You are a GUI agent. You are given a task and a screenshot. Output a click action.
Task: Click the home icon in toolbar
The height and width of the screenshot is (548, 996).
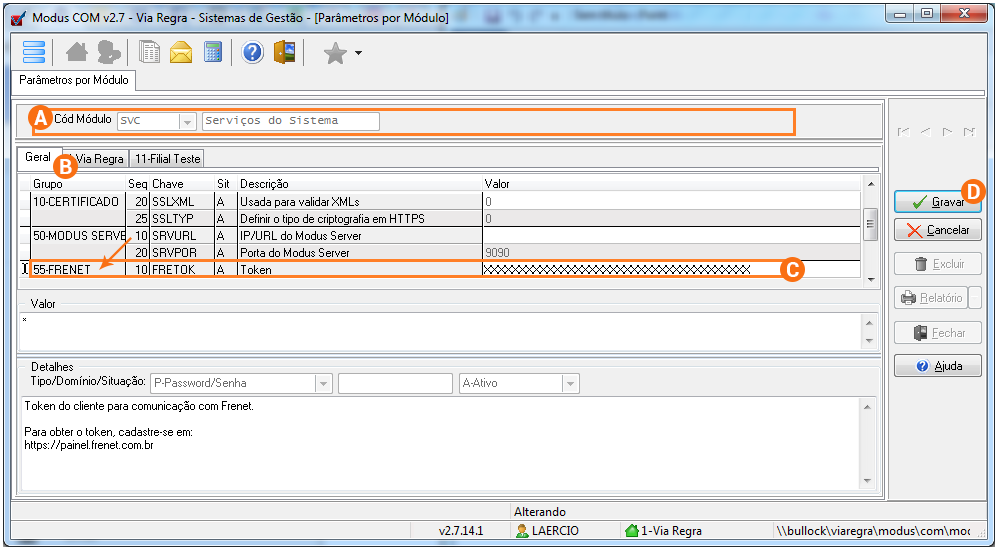click(x=77, y=52)
